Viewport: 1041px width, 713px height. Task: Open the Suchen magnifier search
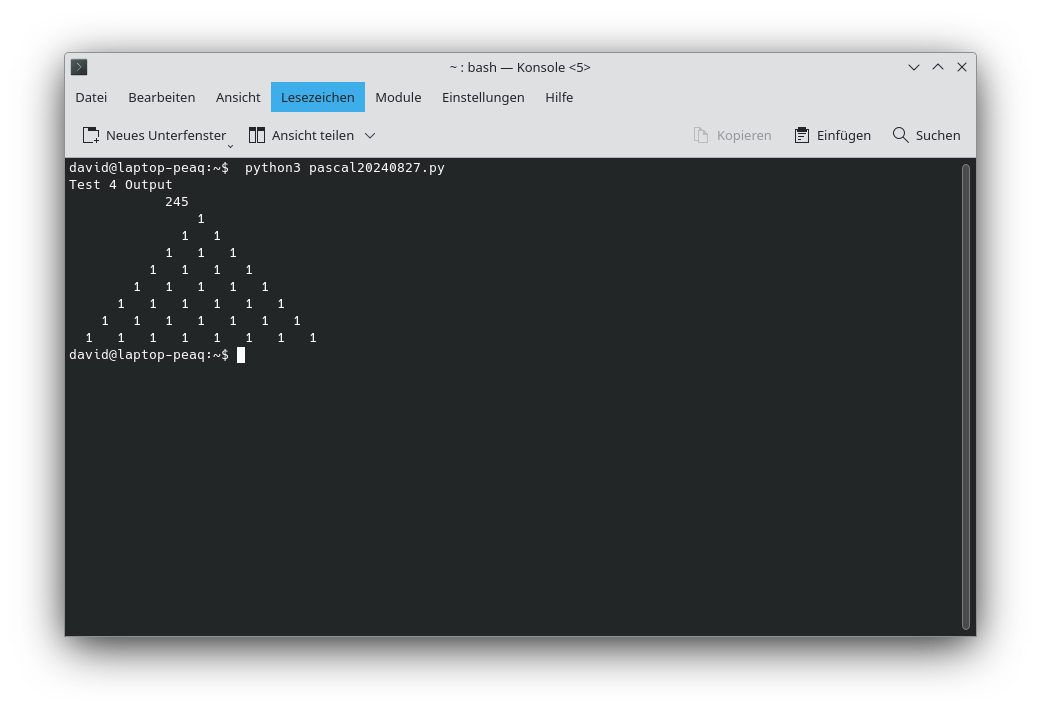[x=899, y=134]
